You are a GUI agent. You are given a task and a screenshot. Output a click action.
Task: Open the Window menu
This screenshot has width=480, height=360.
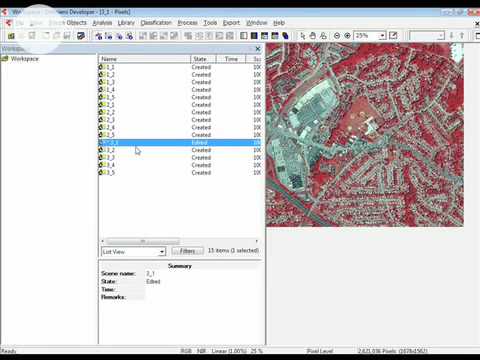(x=257, y=23)
